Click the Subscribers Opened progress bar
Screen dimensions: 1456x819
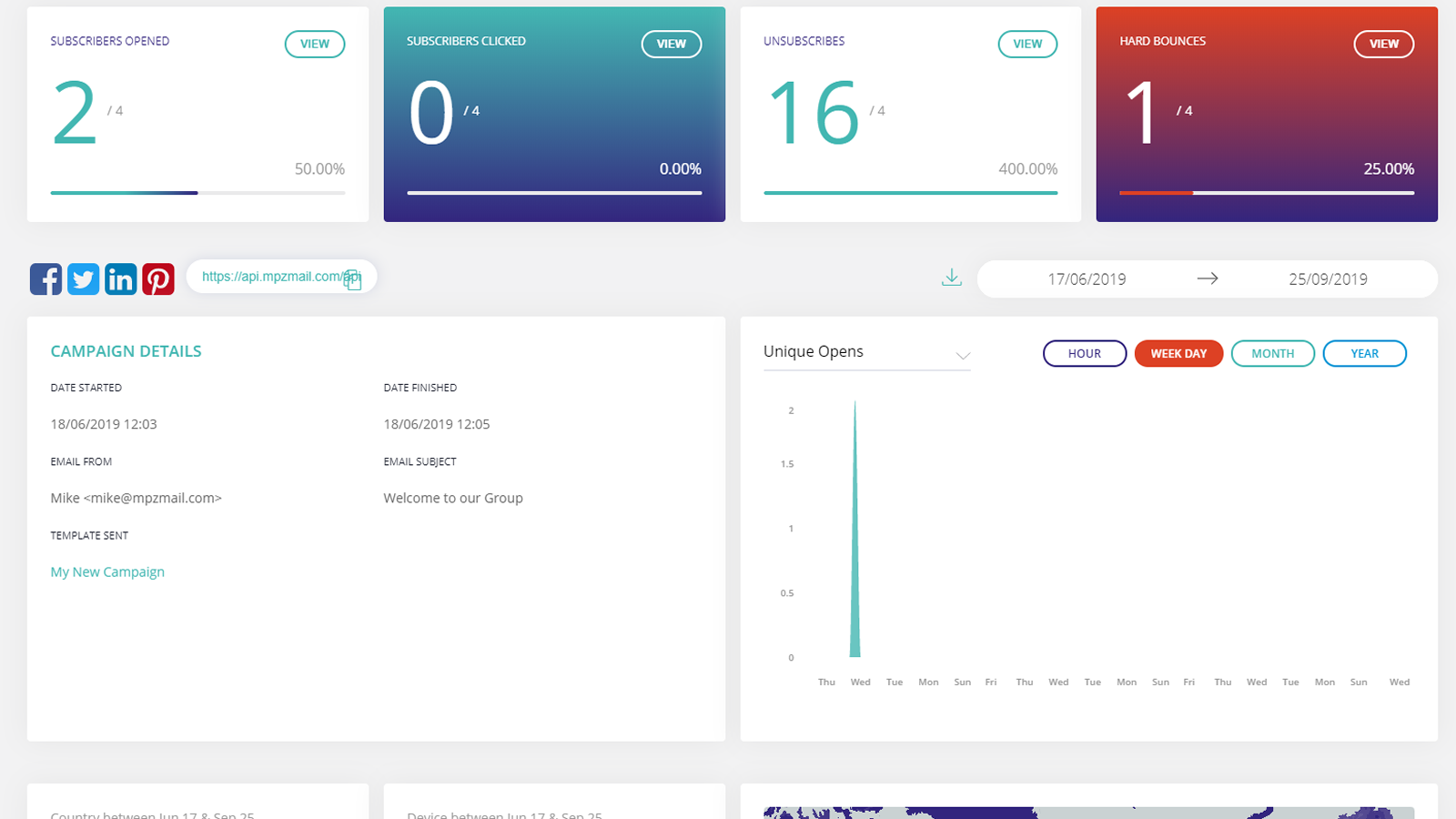coord(197,193)
